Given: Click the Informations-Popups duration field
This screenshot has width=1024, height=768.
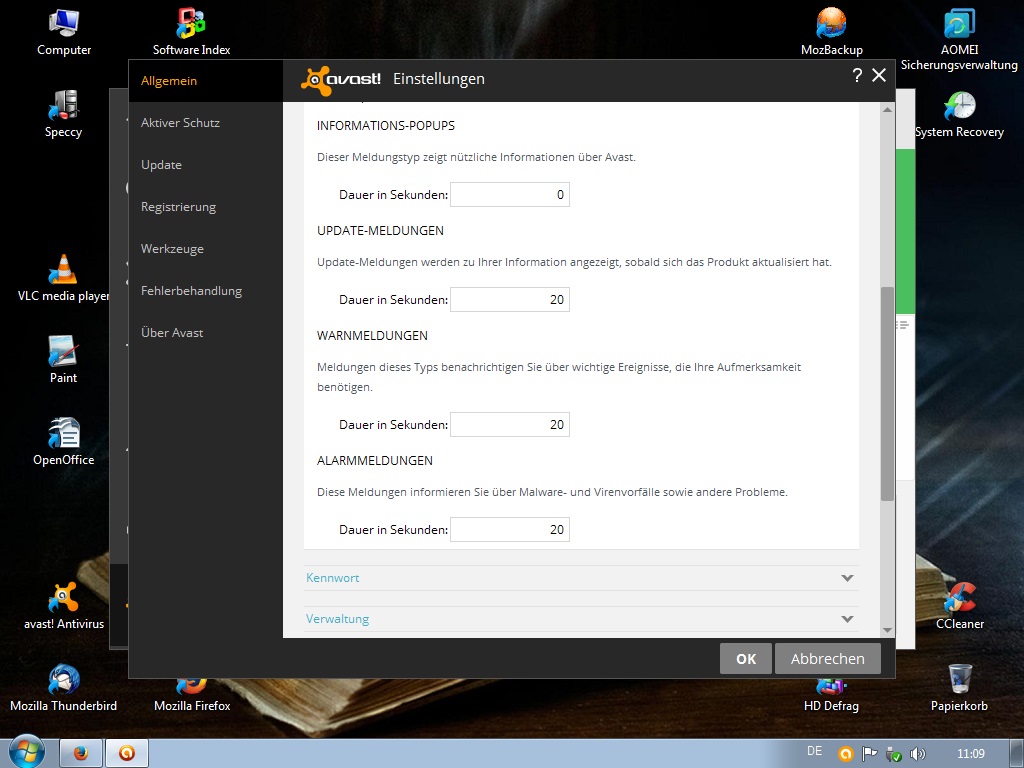Looking at the screenshot, I should click(x=510, y=195).
